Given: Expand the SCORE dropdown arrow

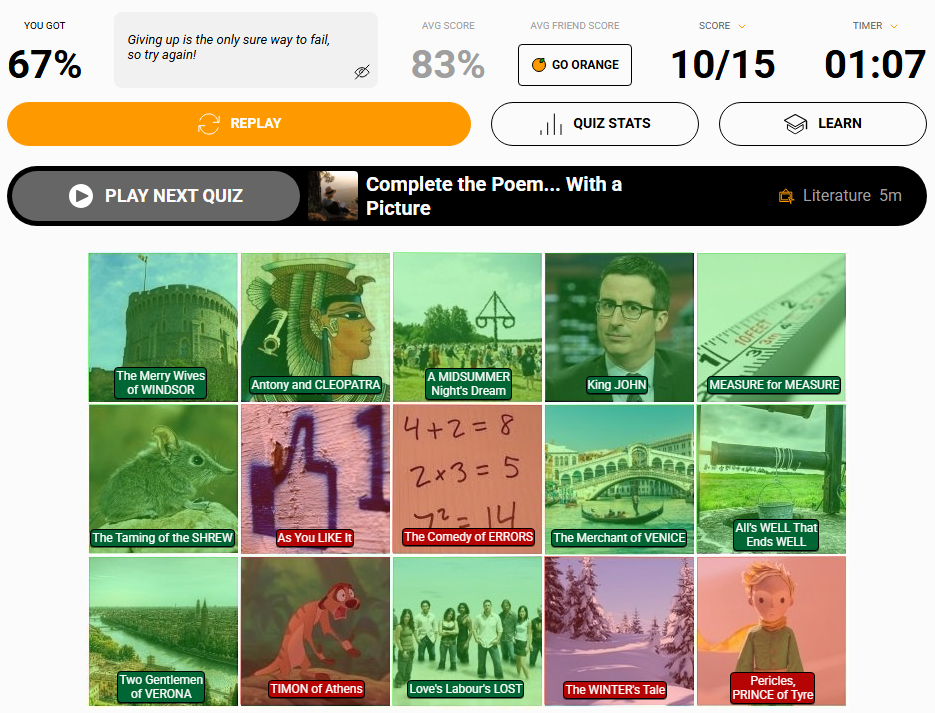Looking at the screenshot, I should [742, 26].
